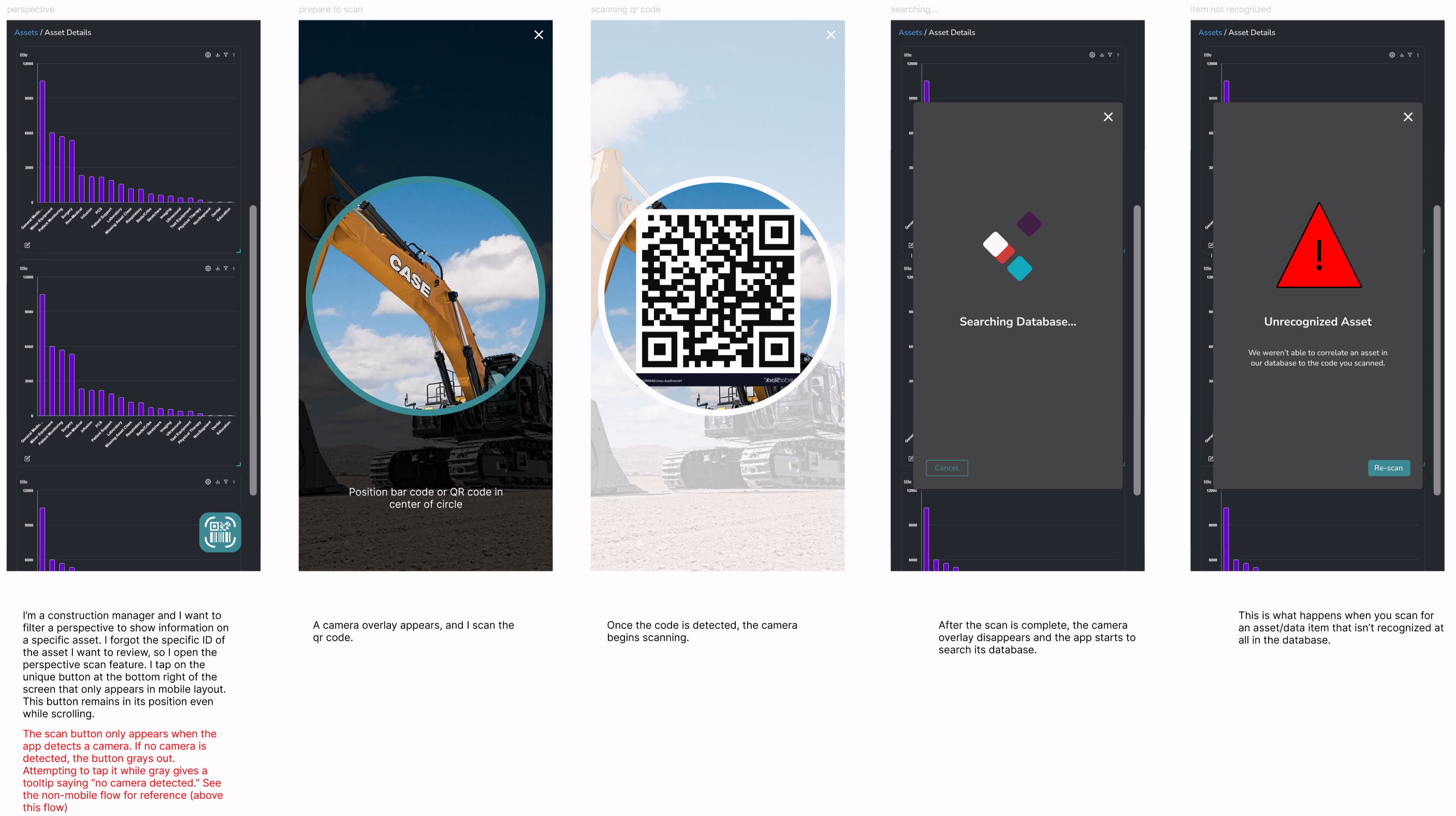This screenshot has width=1456, height=816.
Task: Click edit pencil icon below second chart, perspective screen
Action: pyautogui.click(x=27, y=459)
